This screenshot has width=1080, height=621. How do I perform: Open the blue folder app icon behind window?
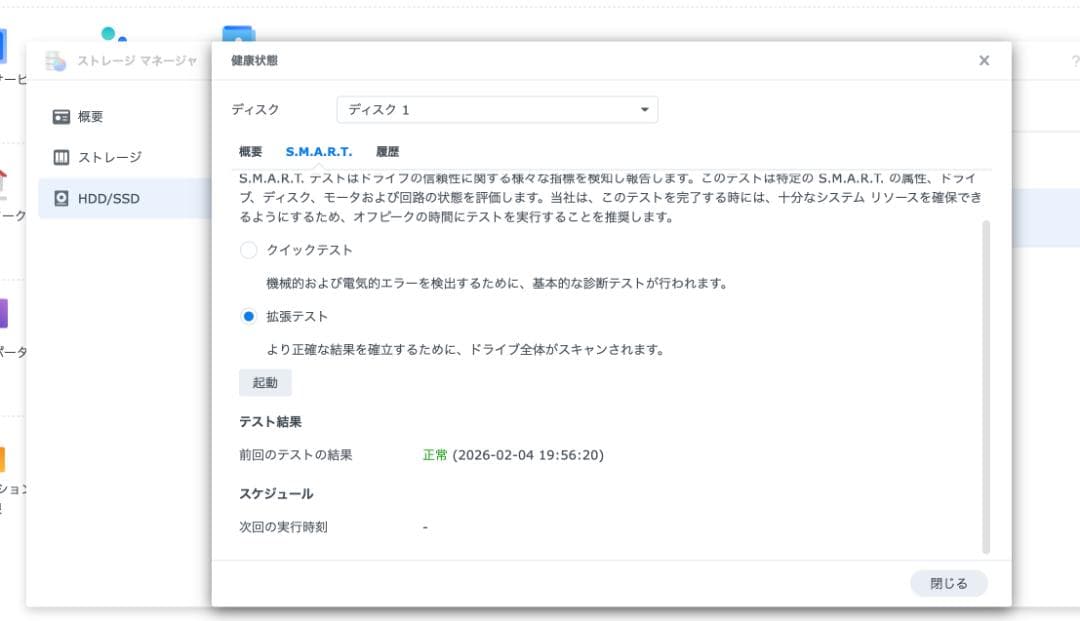click(x=238, y=34)
